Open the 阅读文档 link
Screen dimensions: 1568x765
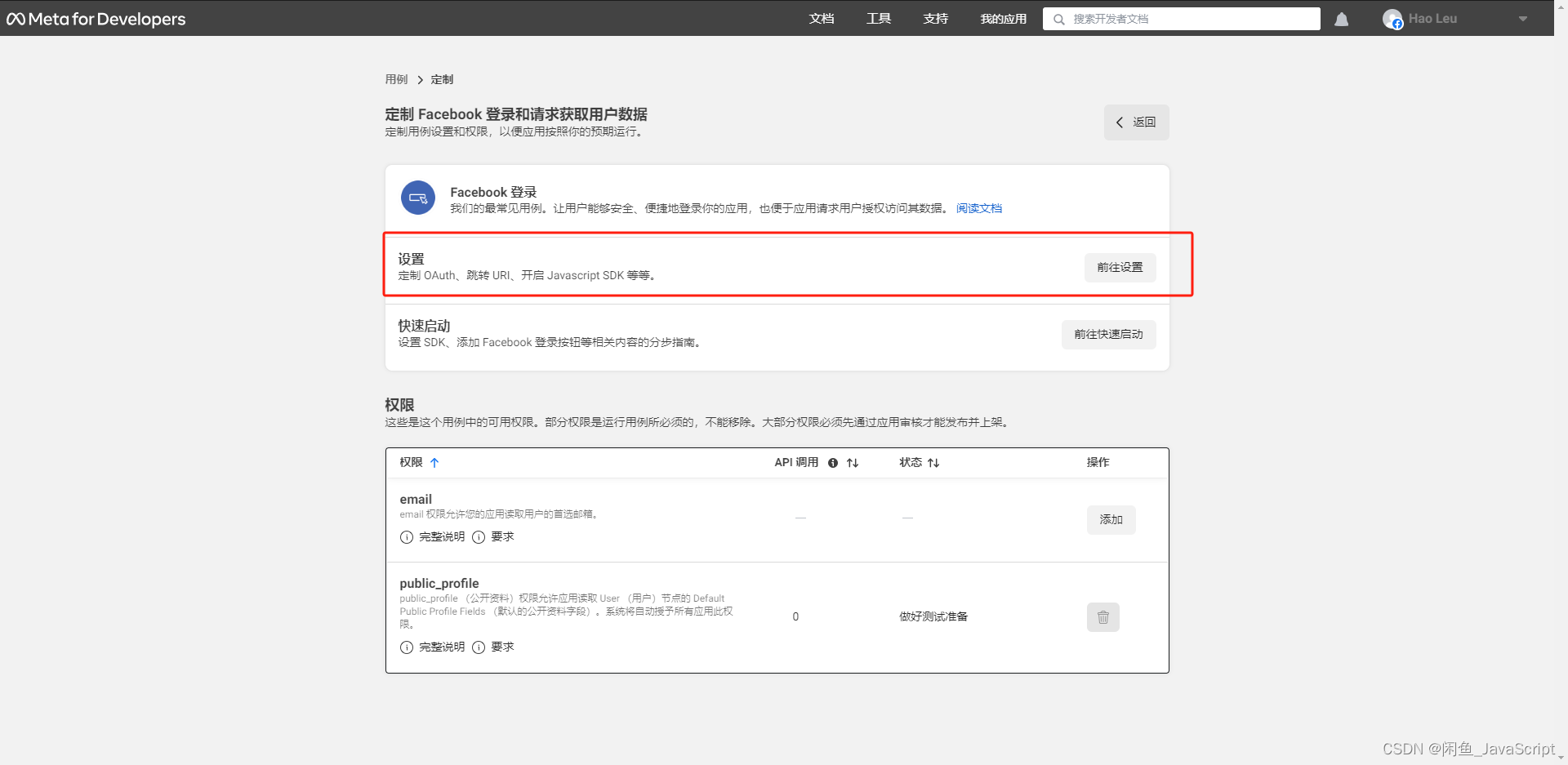[979, 208]
